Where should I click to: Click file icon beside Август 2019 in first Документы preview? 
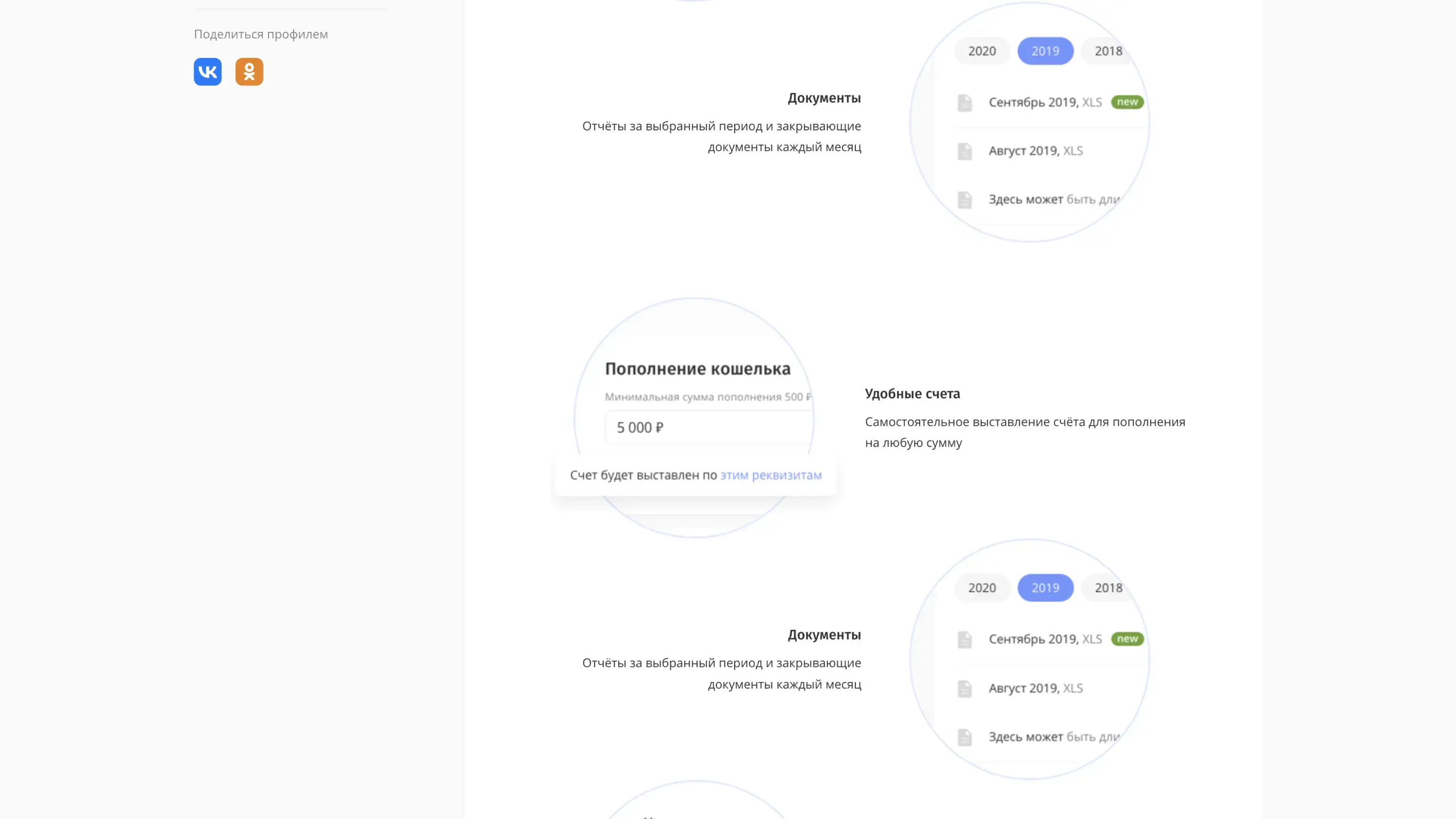point(965,152)
